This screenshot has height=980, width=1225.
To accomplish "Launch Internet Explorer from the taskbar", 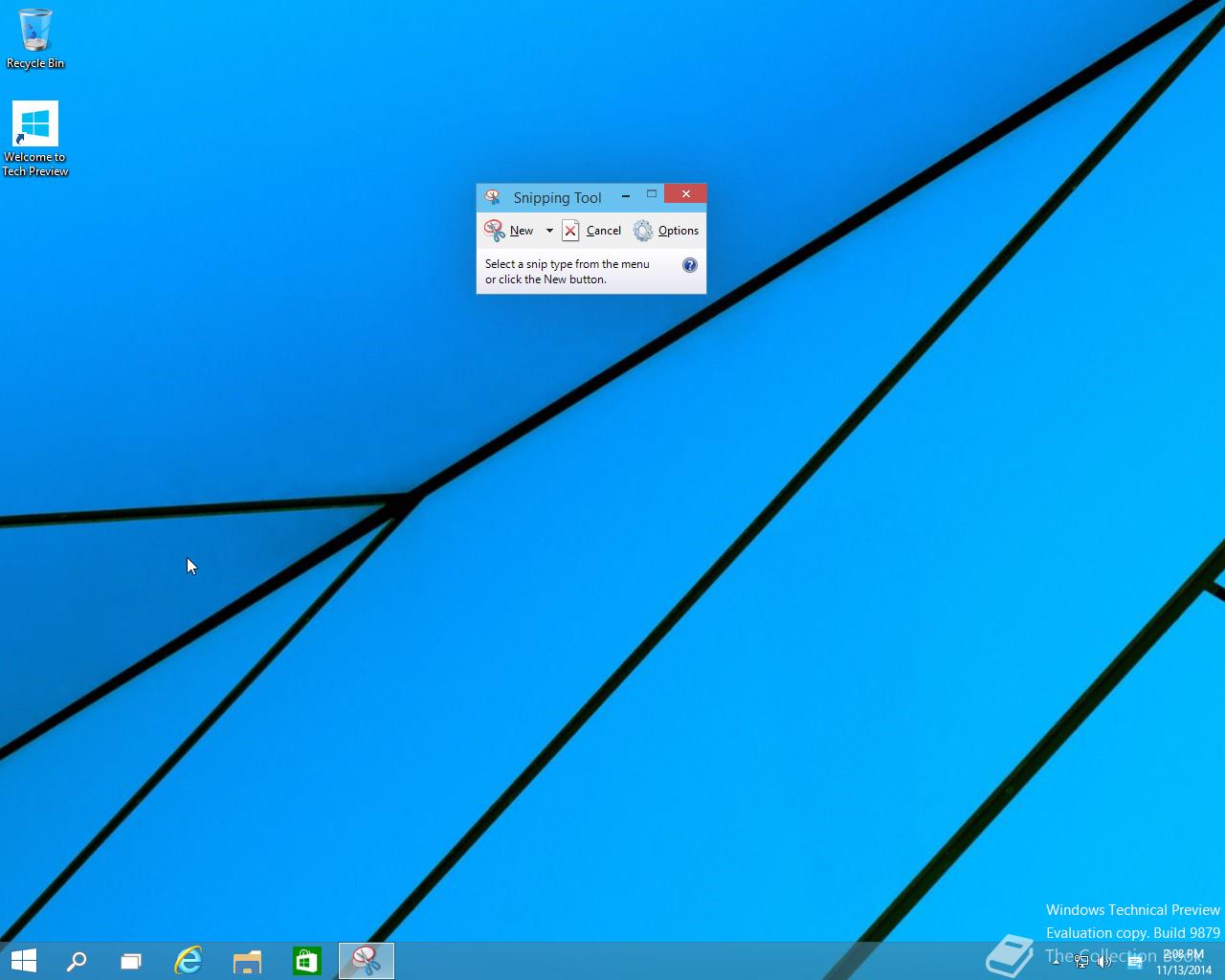I will [189, 961].
